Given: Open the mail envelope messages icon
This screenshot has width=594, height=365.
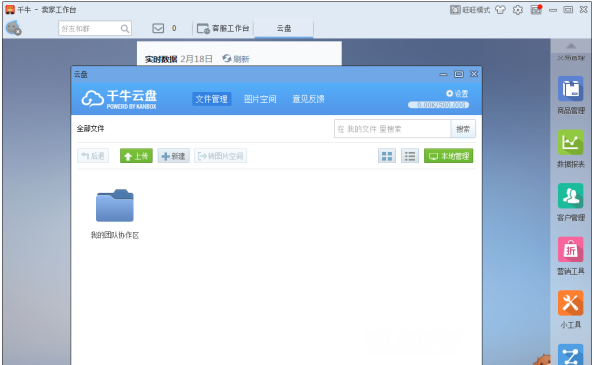Looking at the screenshot, I should [x=158, y=28].
